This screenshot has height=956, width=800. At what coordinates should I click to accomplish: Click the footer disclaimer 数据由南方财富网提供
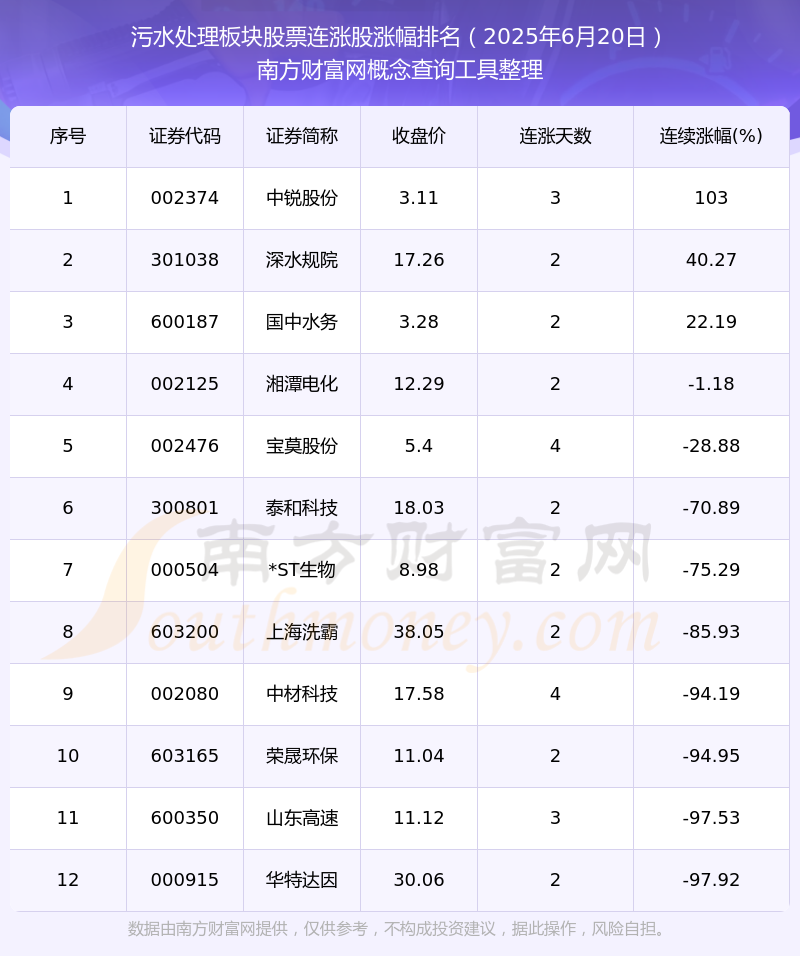coord(207,929)
